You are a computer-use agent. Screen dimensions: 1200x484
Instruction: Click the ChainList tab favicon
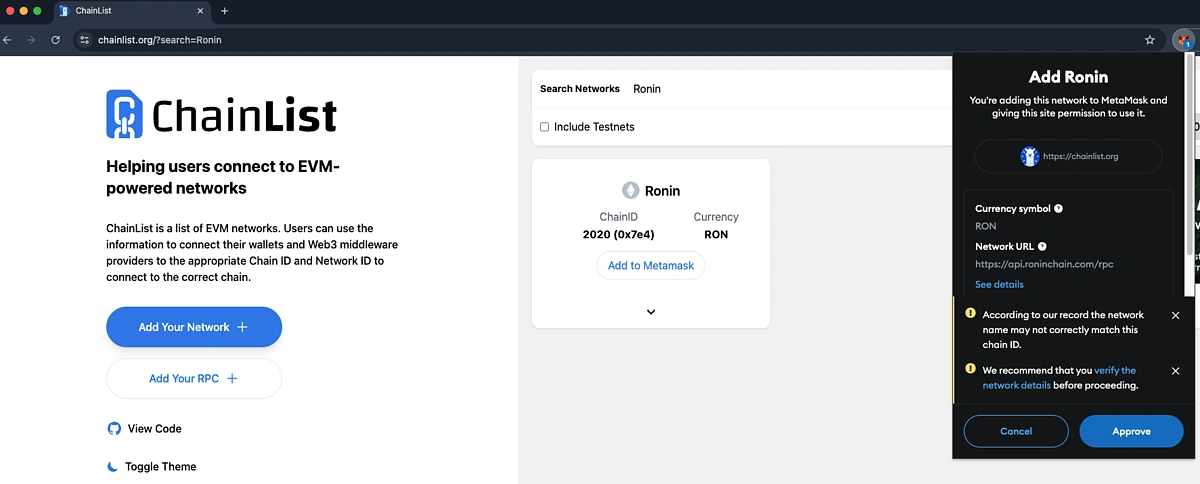(64, 11)
